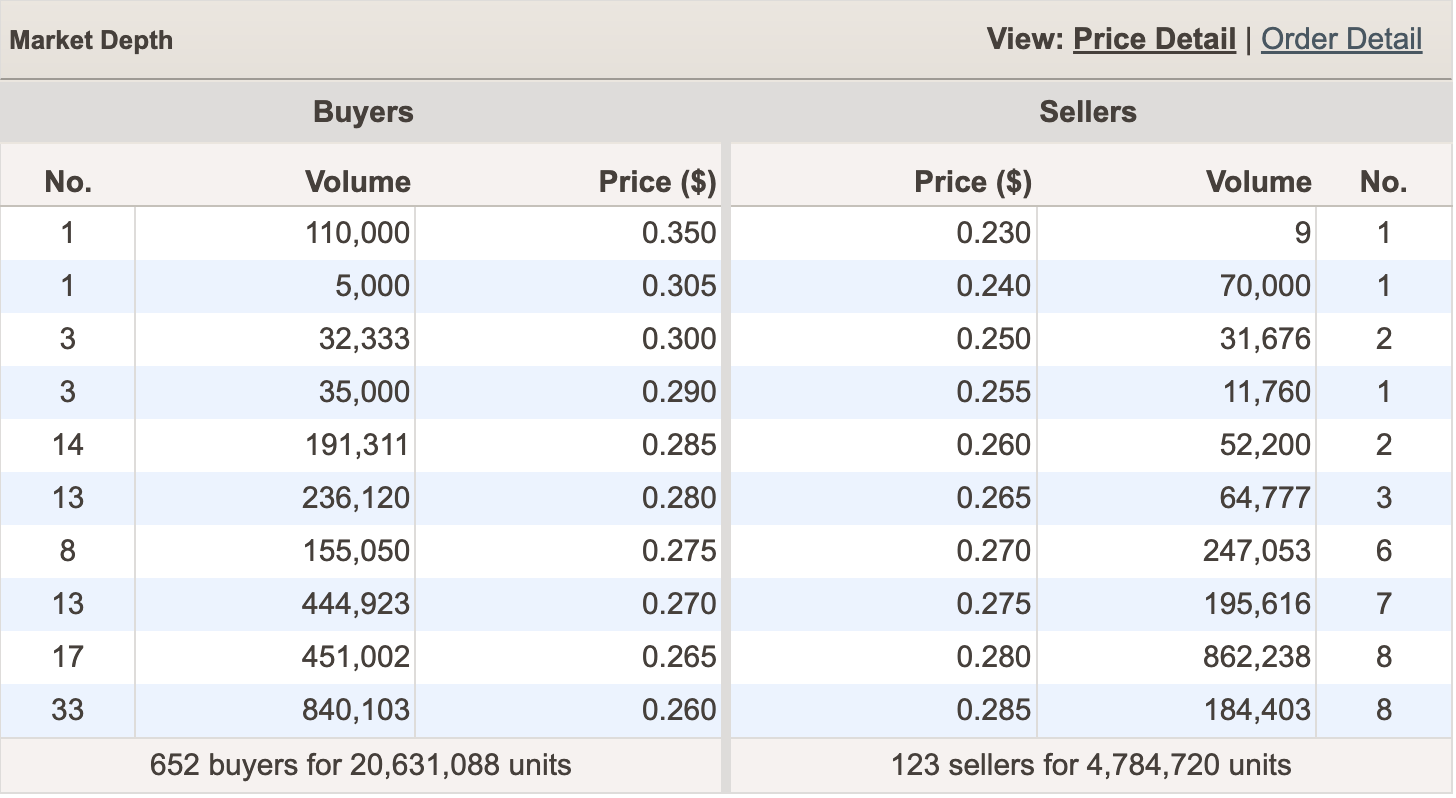Click seller volume 862,238 cell
Image resolution: width=1456 pixels, height=798 pixels.
coord(1256,657)
